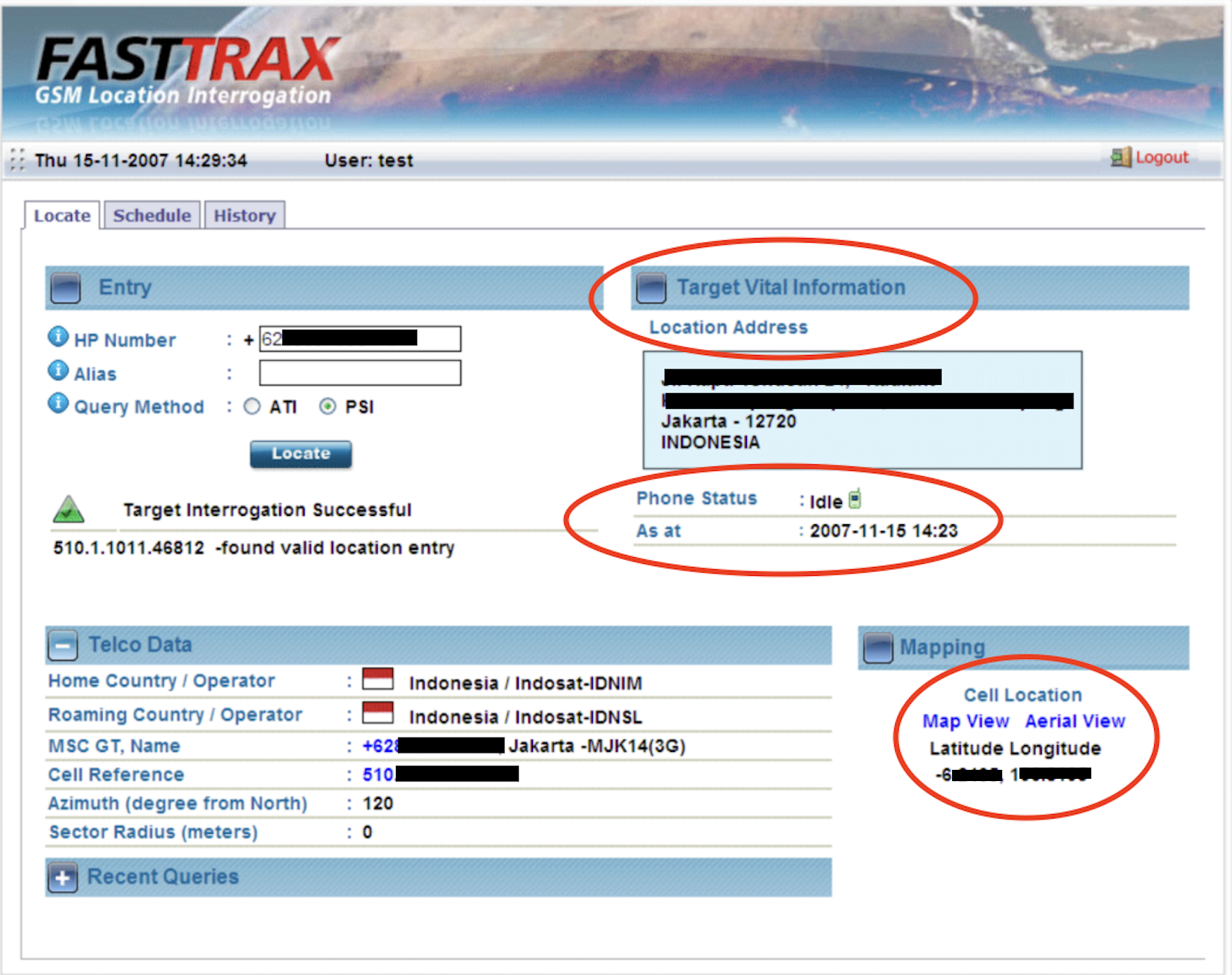Click the 'Roaming Country / Operator' label
Image resolution: width=1232 pixels, height=975 pixels.
(x=175, y=714)
